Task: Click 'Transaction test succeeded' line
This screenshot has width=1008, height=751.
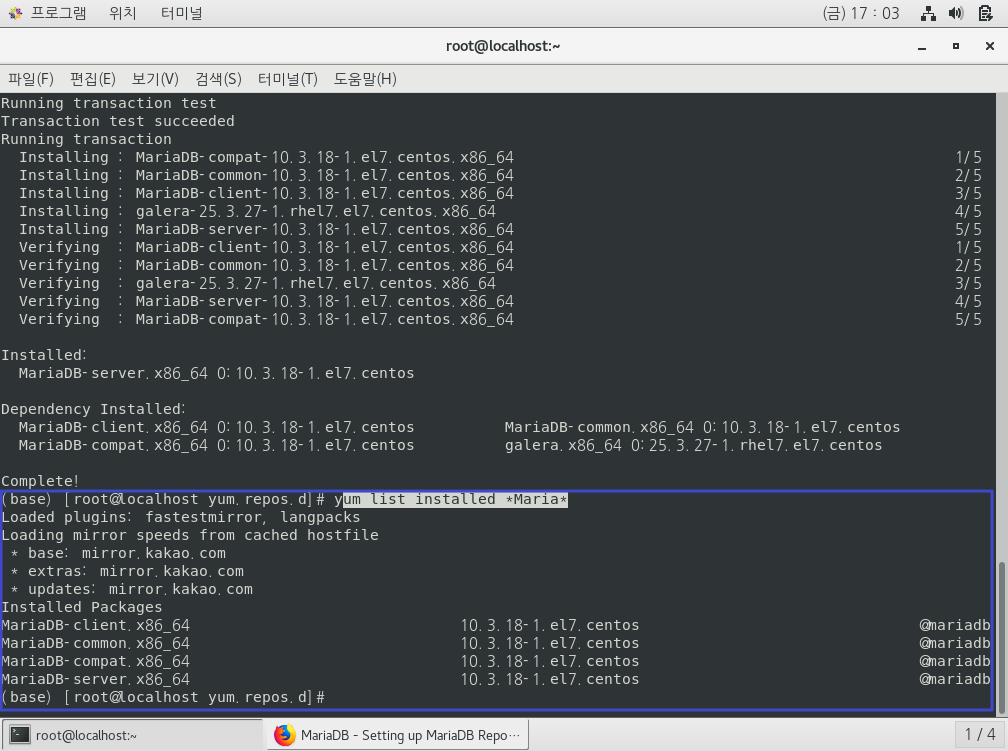Action: 118,121
